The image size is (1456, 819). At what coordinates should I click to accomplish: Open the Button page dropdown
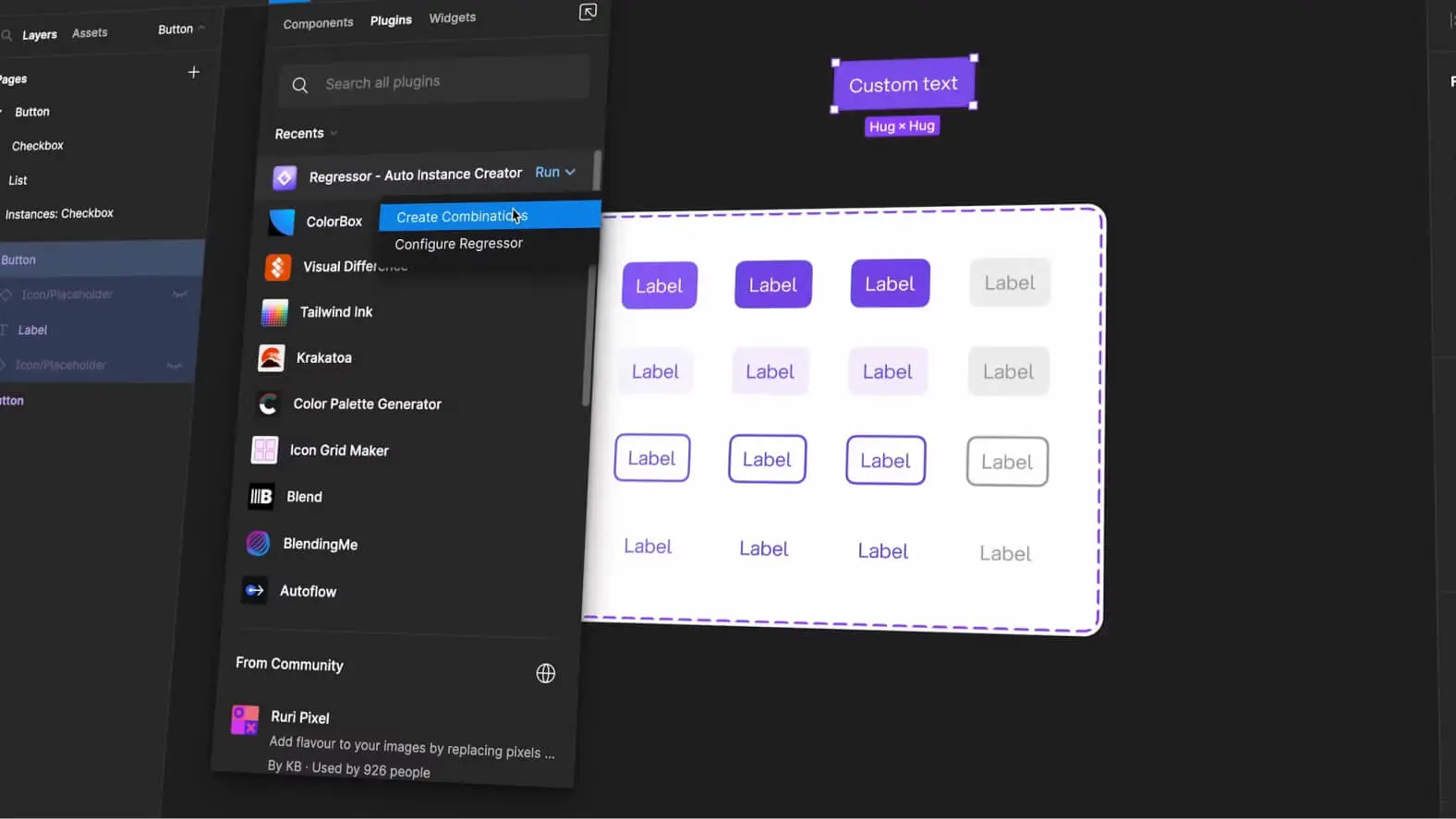click(x=181, y=30)
